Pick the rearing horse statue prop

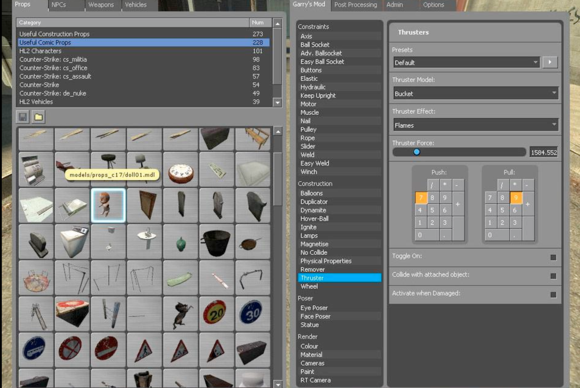[x=181, y=314]
